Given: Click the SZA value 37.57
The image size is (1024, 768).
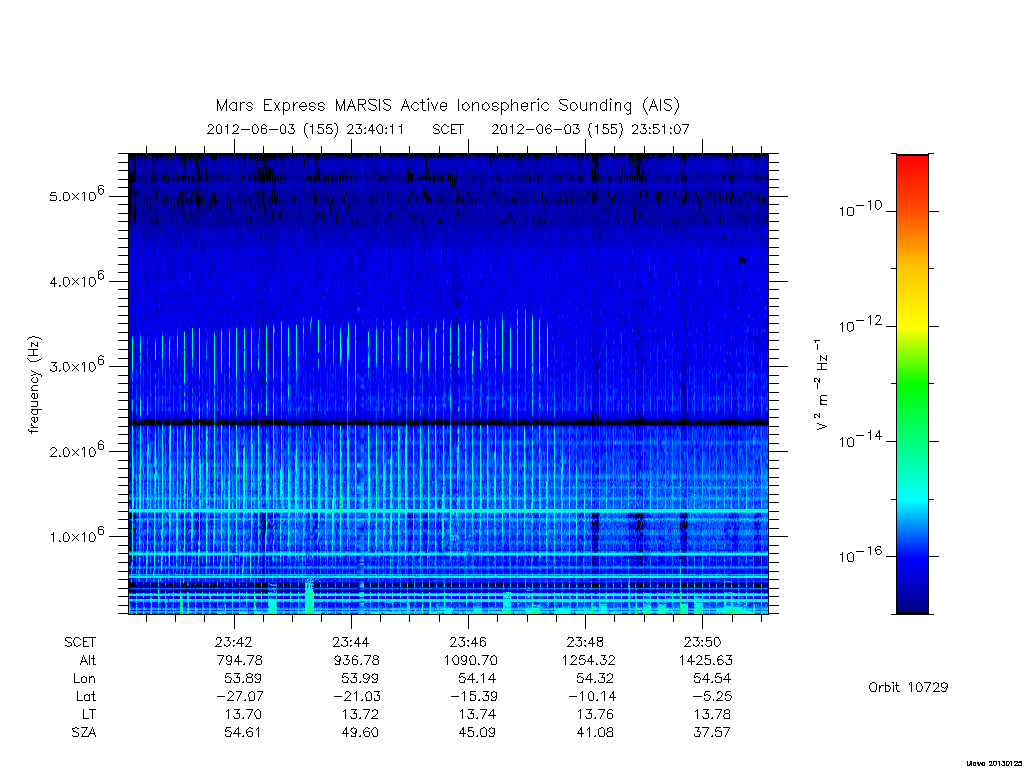Looking at the screenshot, I should pos(712,732).
